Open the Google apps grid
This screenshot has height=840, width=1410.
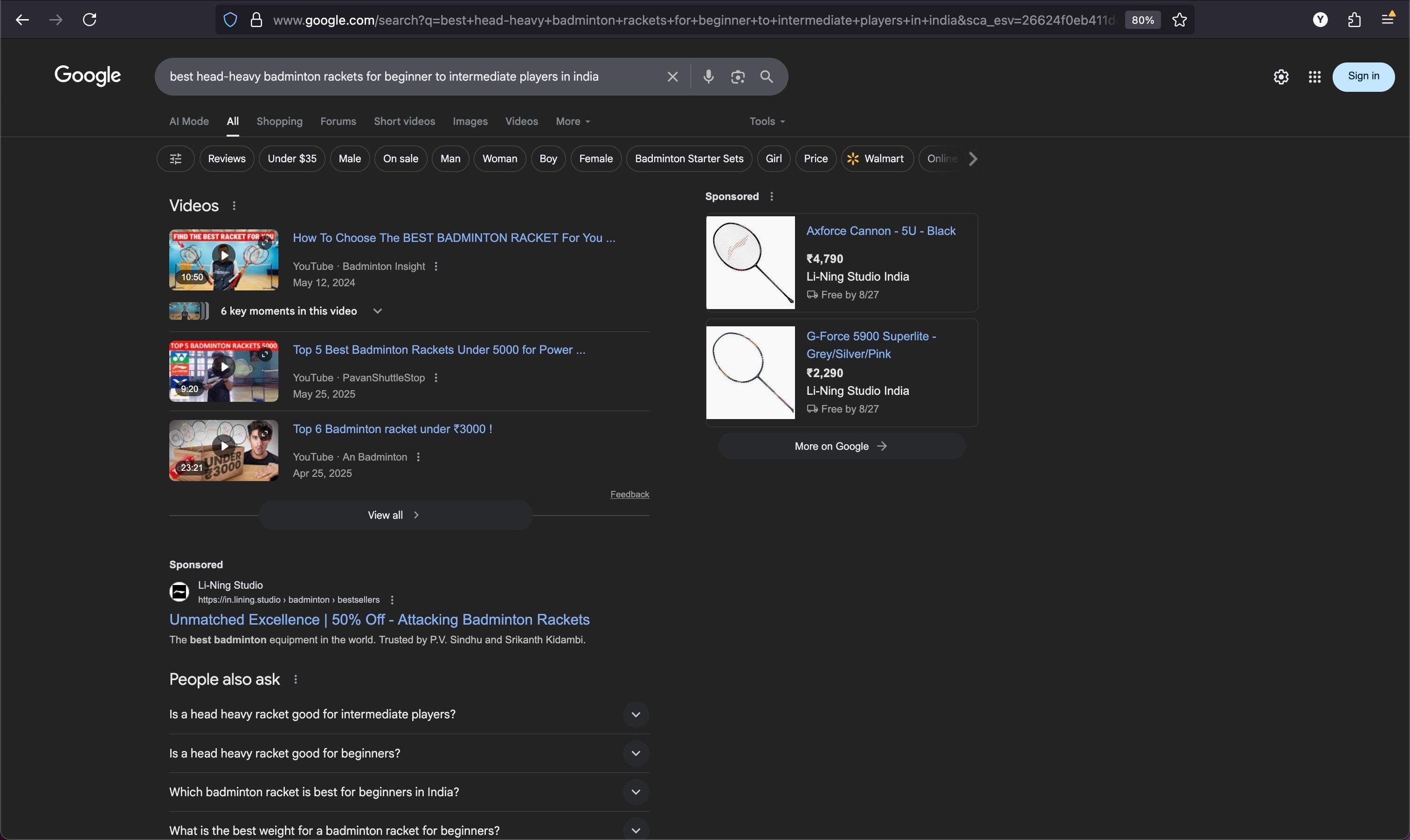tap(1314, 77)
